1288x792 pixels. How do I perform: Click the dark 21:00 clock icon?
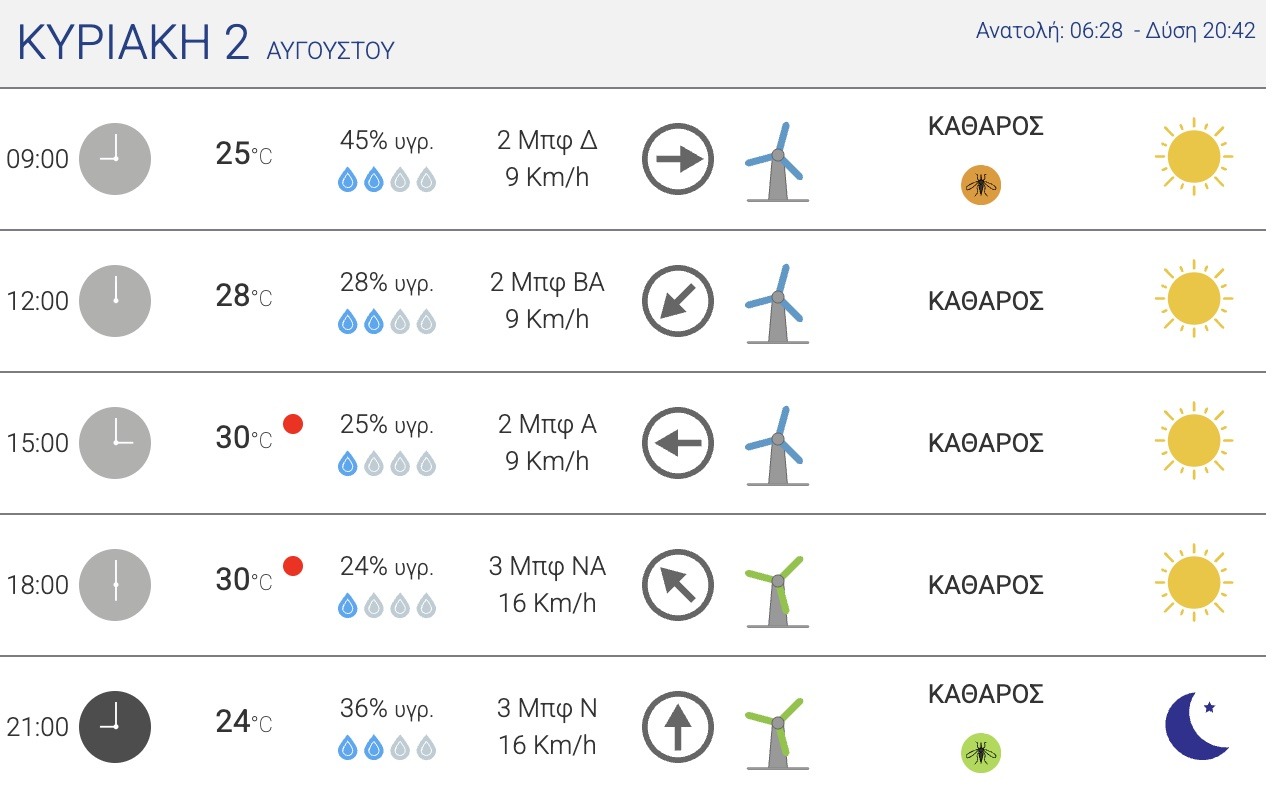coord(115,727)
